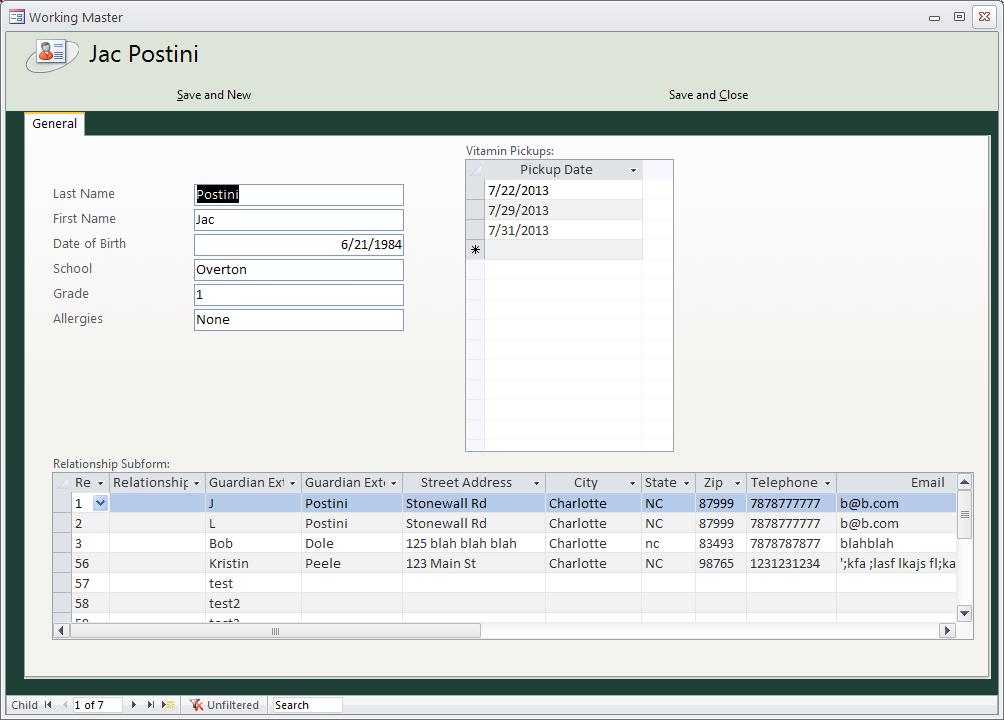Open the combo box in first relationship row
The width and height of the screenshot is (1004, 720).
[100, 504]
